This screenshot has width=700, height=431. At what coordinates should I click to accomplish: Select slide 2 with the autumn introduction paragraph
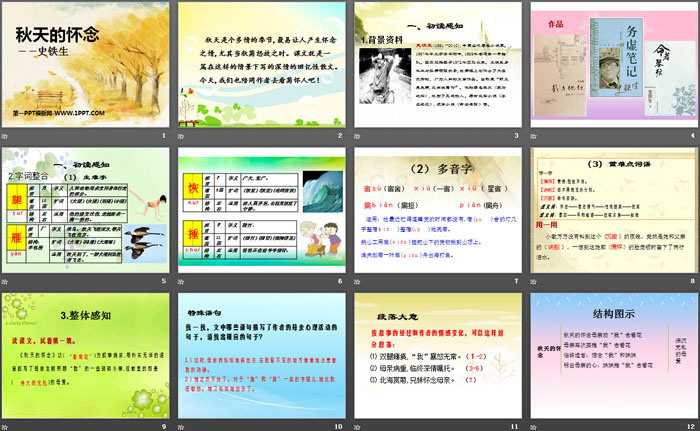[x=262, y=65]
